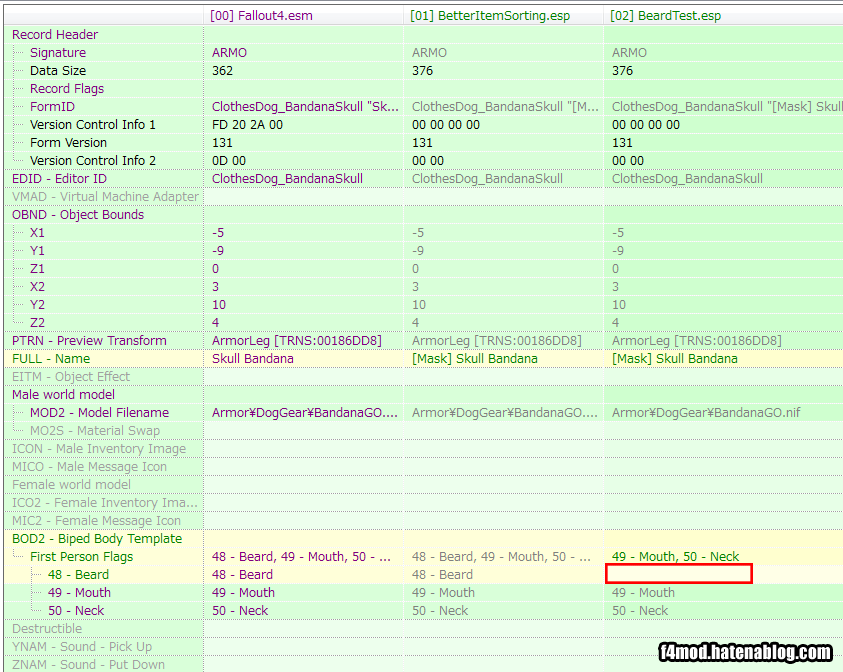Image resolution: width=843 pixels, height=672 pixels.
Task: Click BetterItemSorting.esp Form Version value 131
Action: tap(422, 142)
